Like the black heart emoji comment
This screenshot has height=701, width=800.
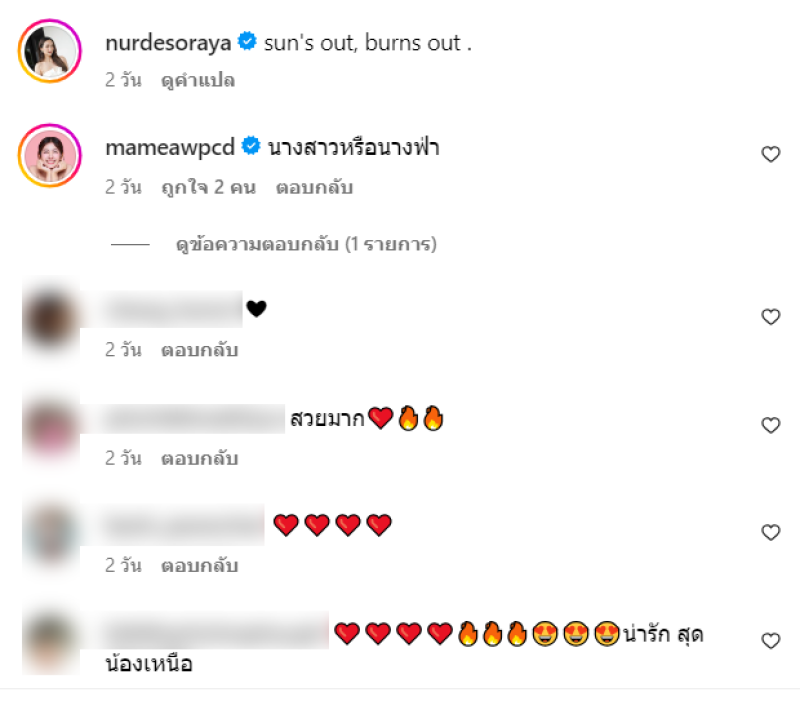coord(770,316)
